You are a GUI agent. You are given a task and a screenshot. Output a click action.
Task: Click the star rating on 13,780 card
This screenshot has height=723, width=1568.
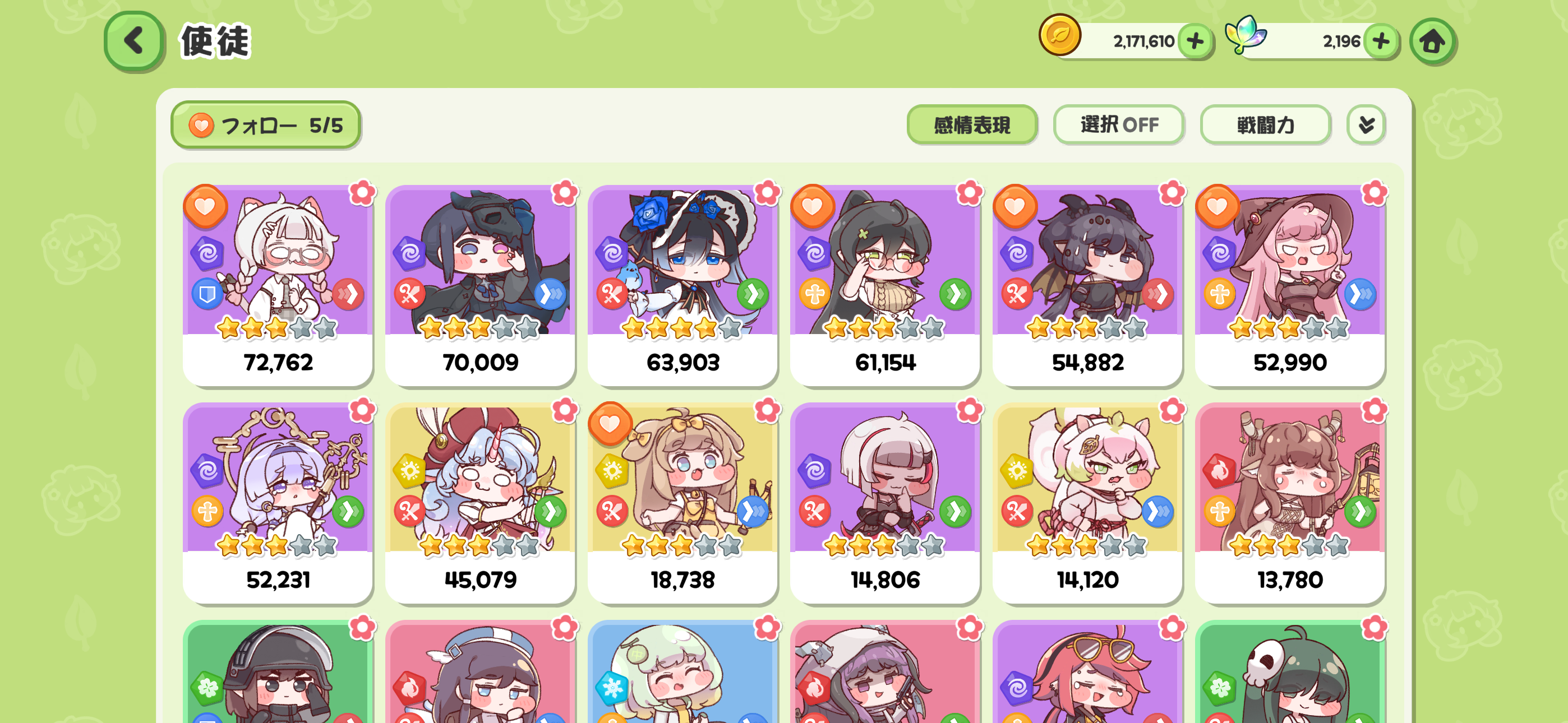pyautogui.click(x=1289, y=545)
